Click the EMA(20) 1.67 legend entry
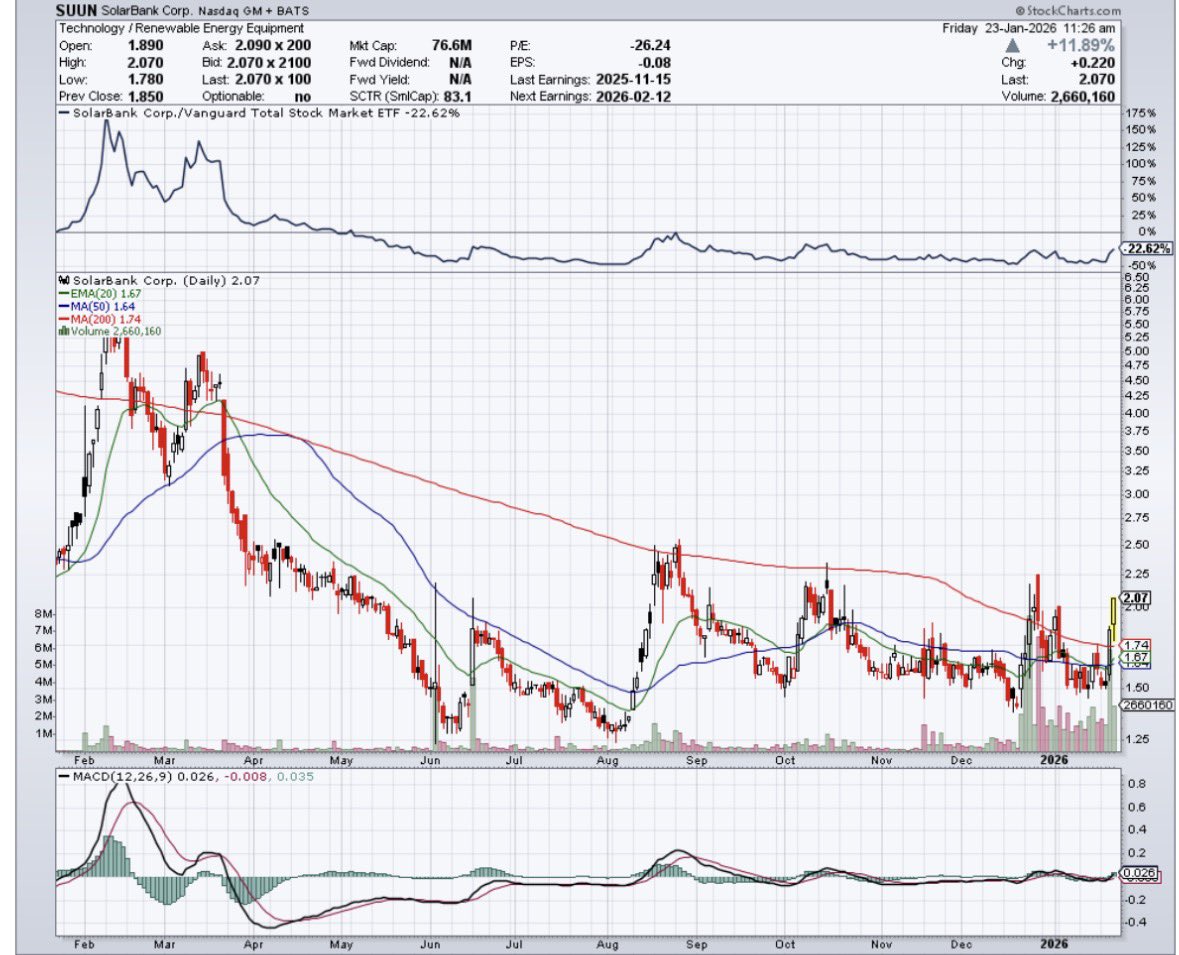Screen dimensions: 1179x955 coord(100,294)
